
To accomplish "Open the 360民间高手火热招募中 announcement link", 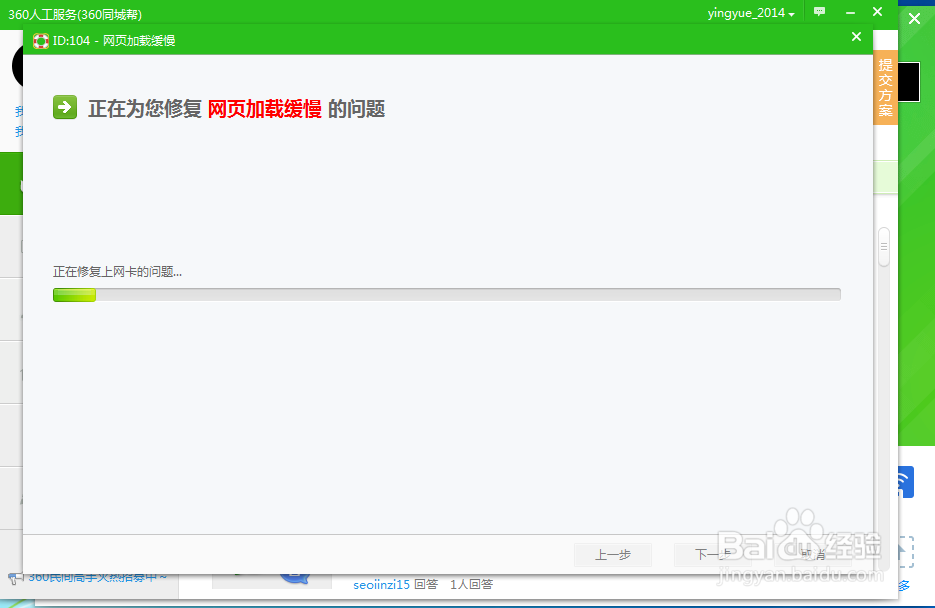I will click(97, 577).
